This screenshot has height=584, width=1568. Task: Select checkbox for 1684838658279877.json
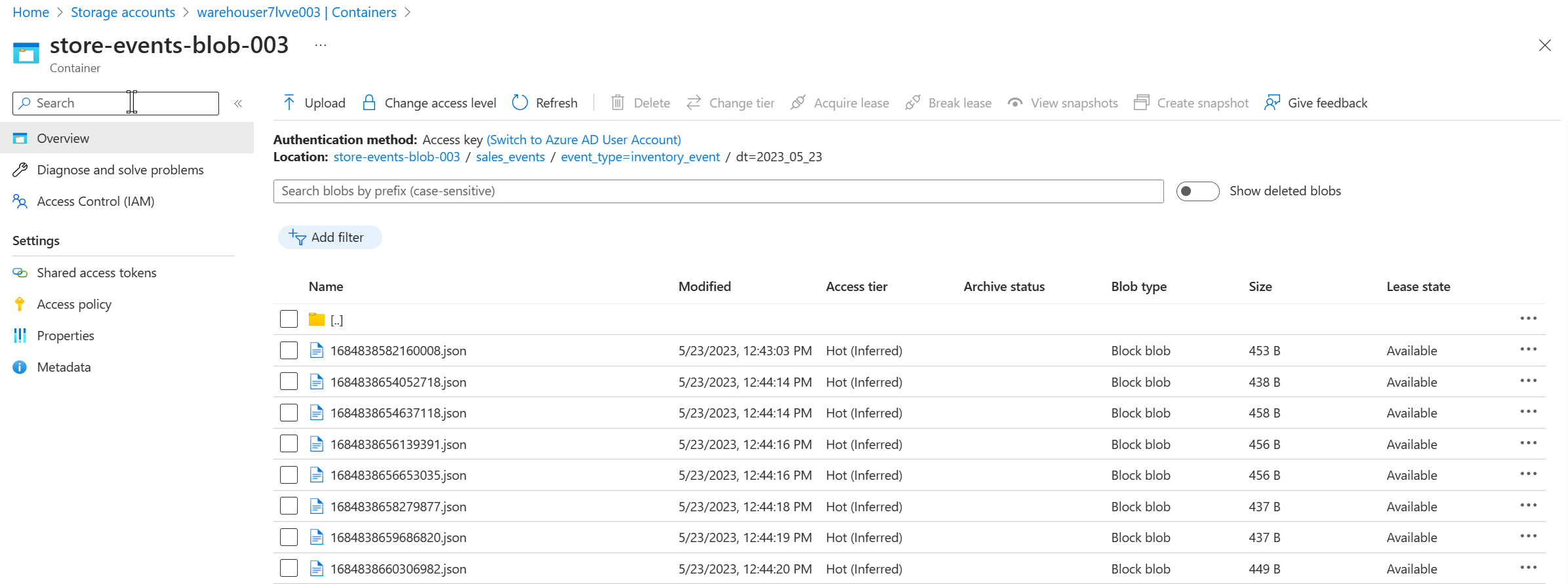tap(289, 506)
